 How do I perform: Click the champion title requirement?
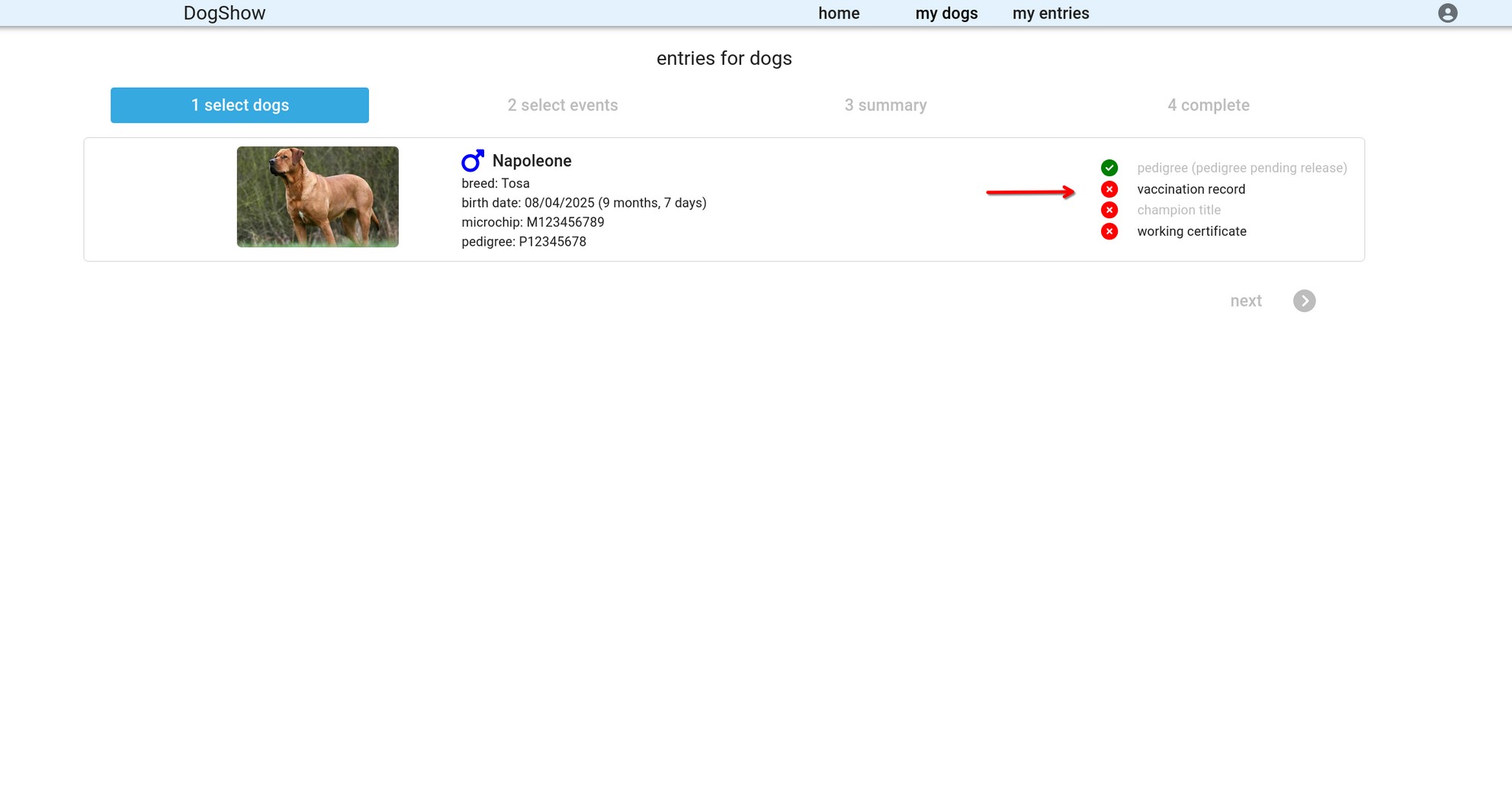1179,210
